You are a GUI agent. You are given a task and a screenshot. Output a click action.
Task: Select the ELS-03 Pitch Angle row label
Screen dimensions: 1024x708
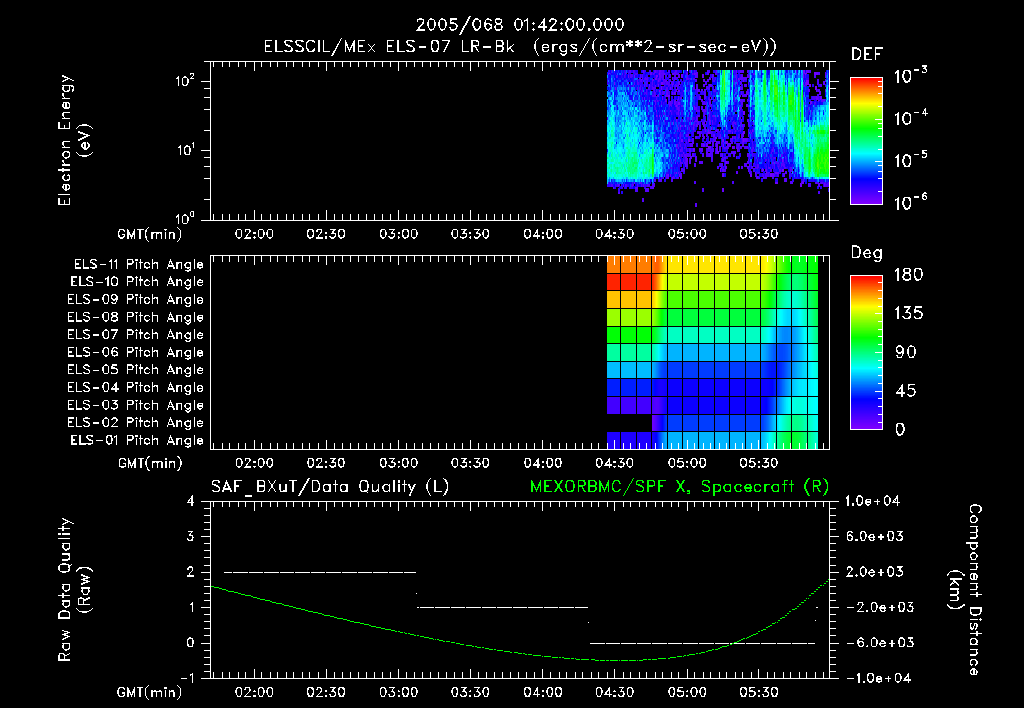click(x=135, y=406)
